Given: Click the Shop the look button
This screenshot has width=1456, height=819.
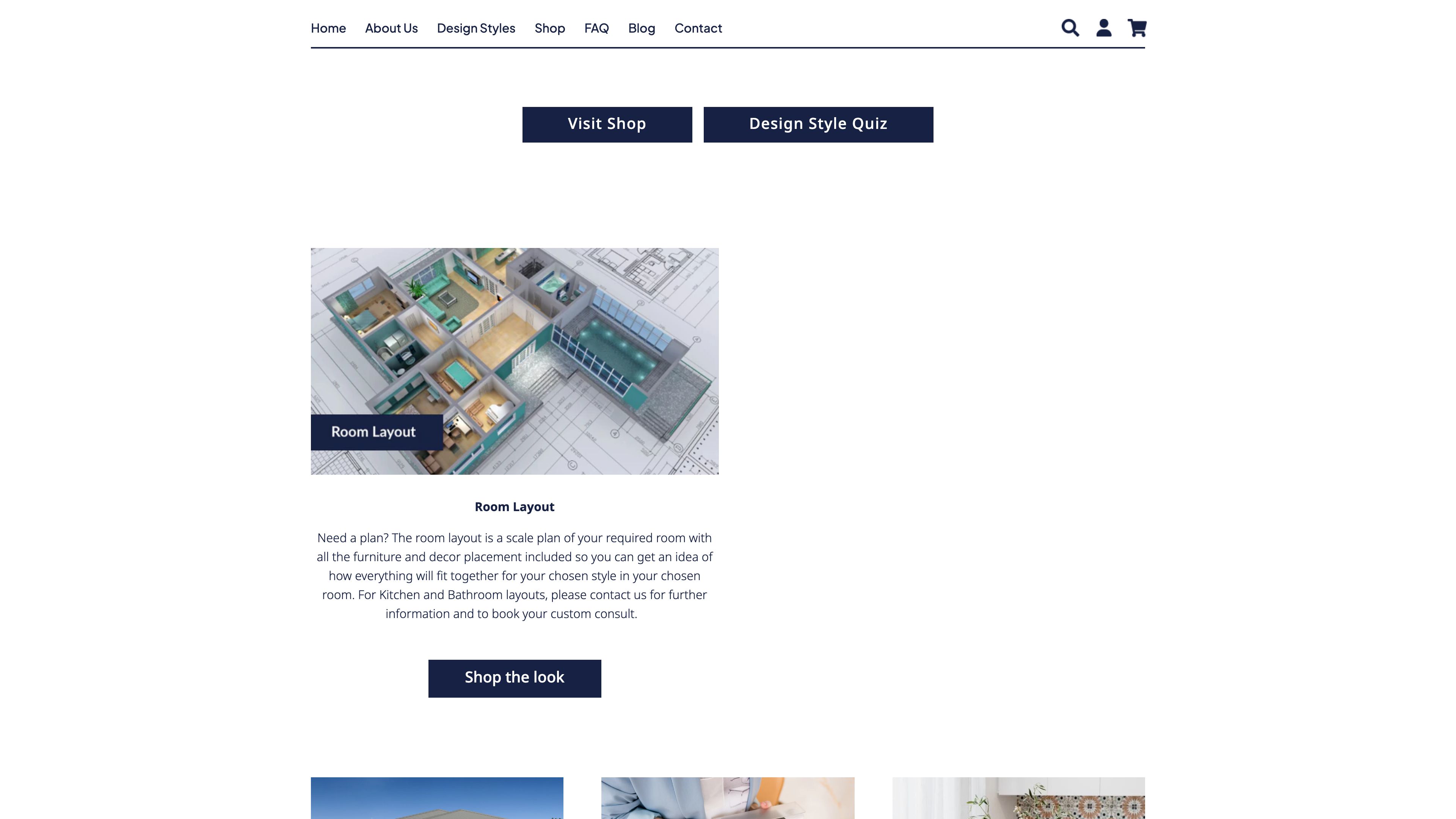Looking at the screenshot, I should click(515, 678).
